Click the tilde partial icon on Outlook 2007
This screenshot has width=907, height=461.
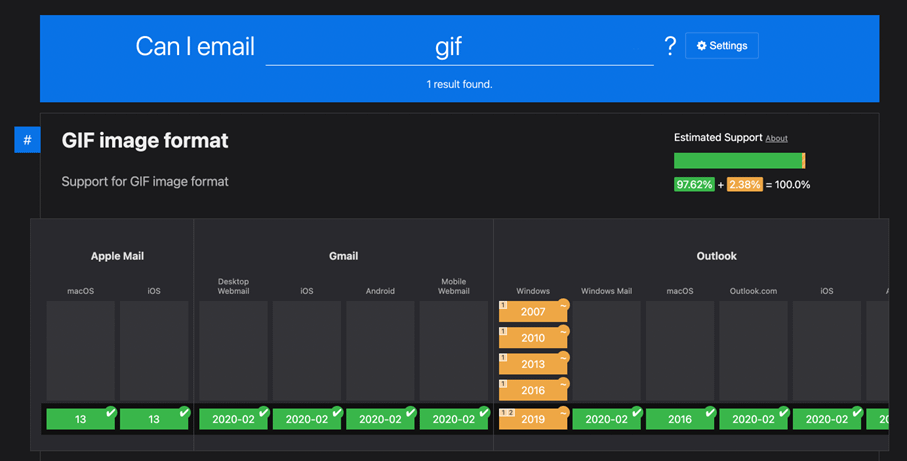(x=563, y=305)
